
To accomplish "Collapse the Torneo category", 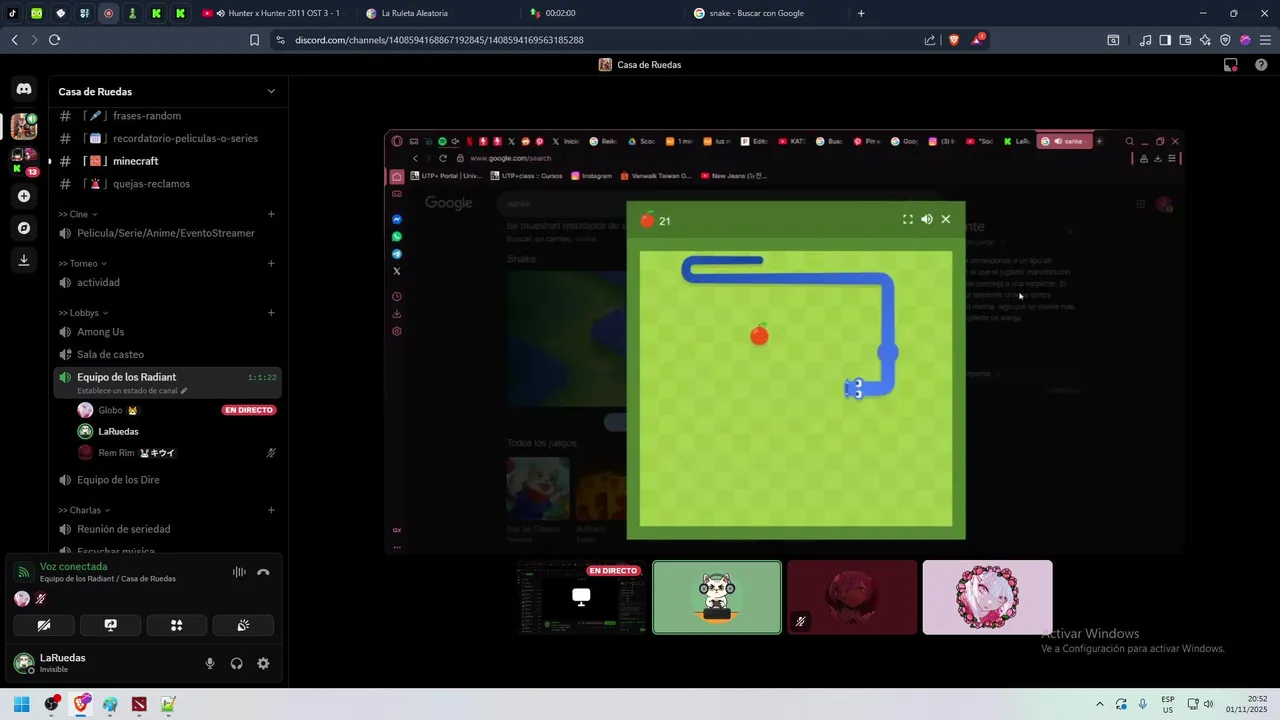I will pos(83,264).
